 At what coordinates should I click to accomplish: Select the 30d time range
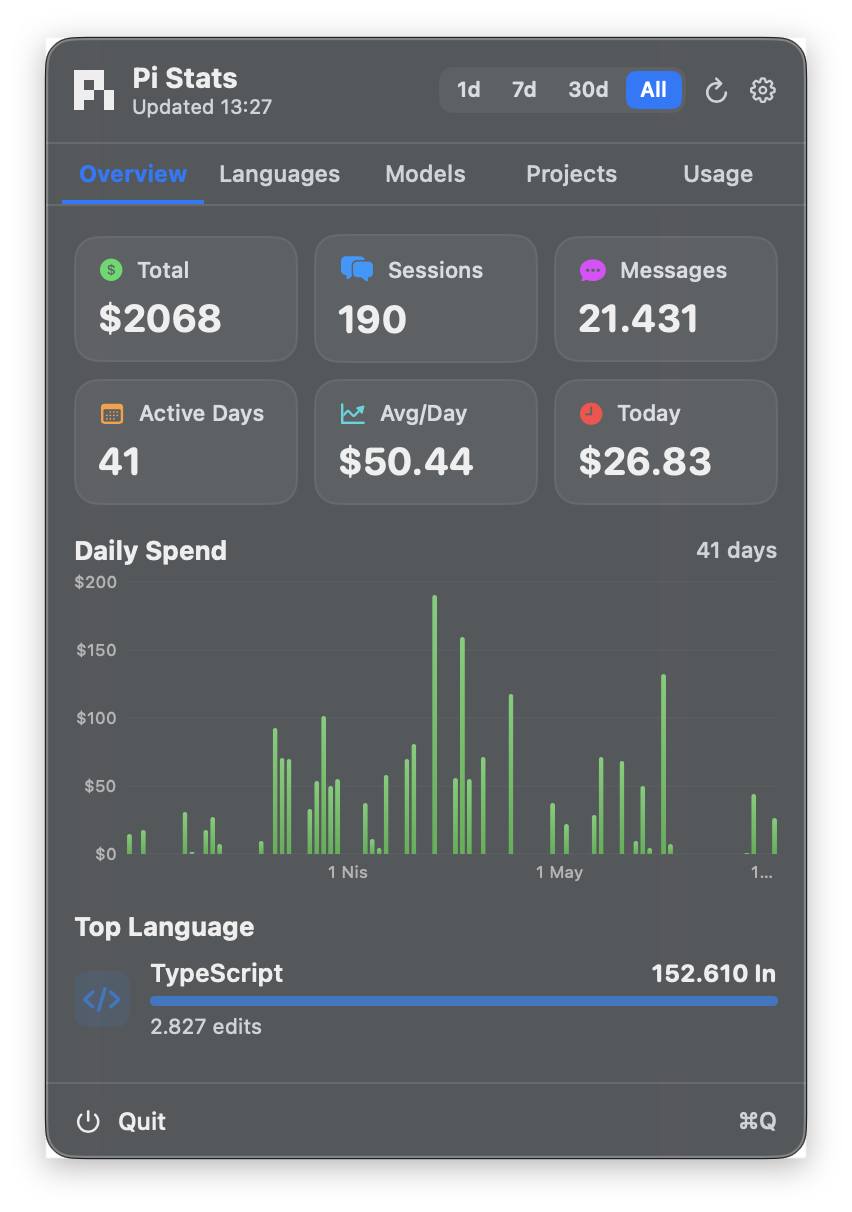click(x=588, y=90)
